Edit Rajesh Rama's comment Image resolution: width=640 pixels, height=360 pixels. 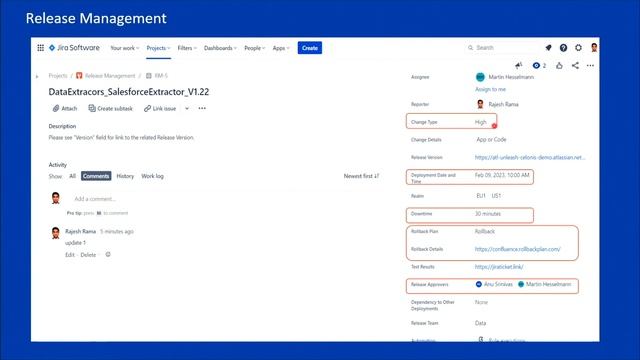[69, 255]
